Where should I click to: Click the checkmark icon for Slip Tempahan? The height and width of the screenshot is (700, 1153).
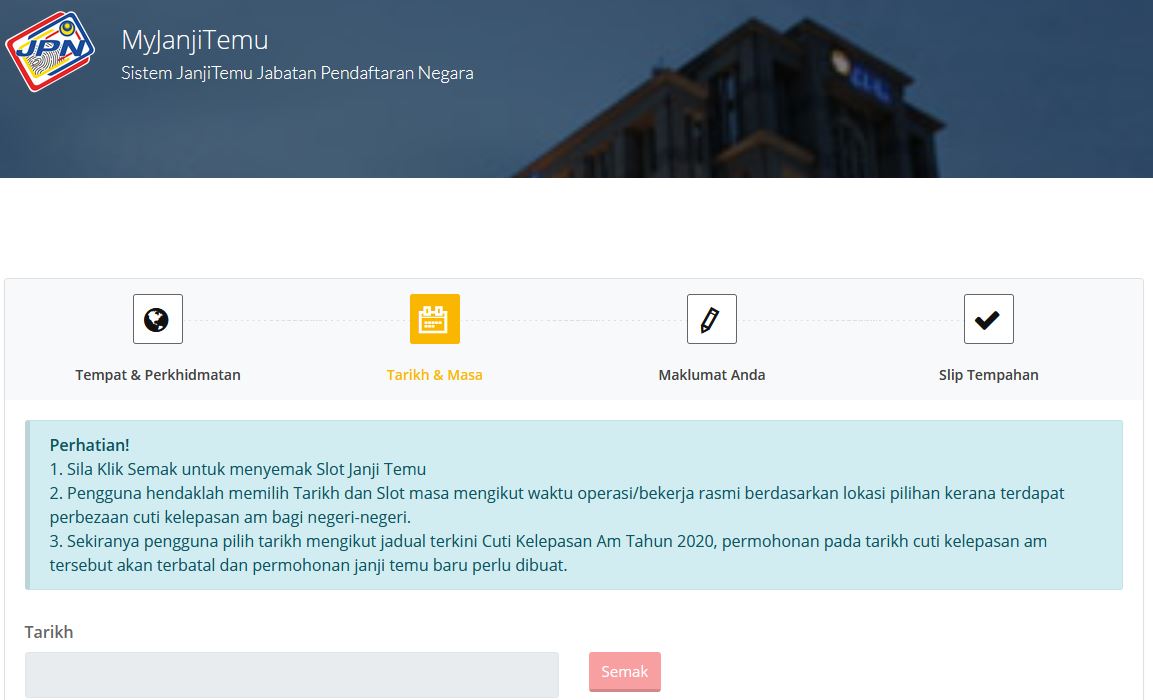click(988, 319)
